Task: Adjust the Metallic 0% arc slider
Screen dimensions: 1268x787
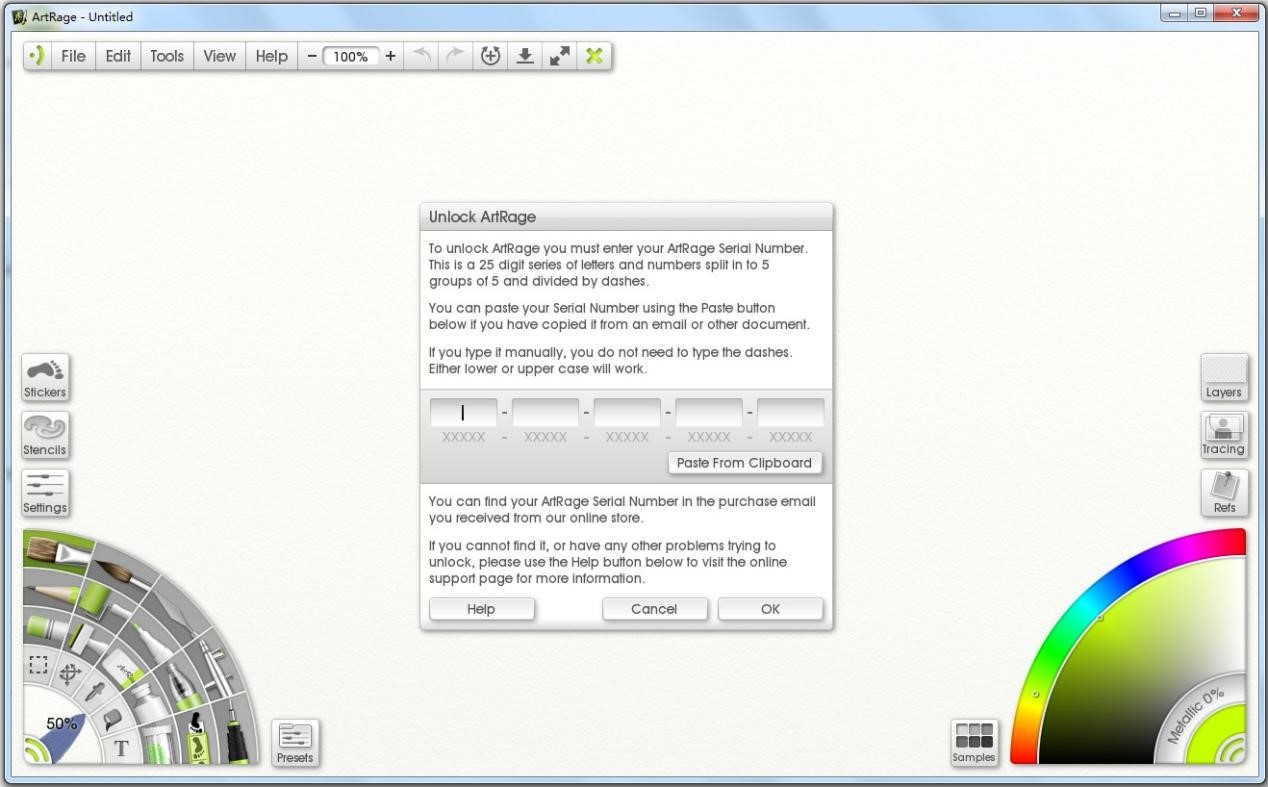Action: click(1197, 716)
